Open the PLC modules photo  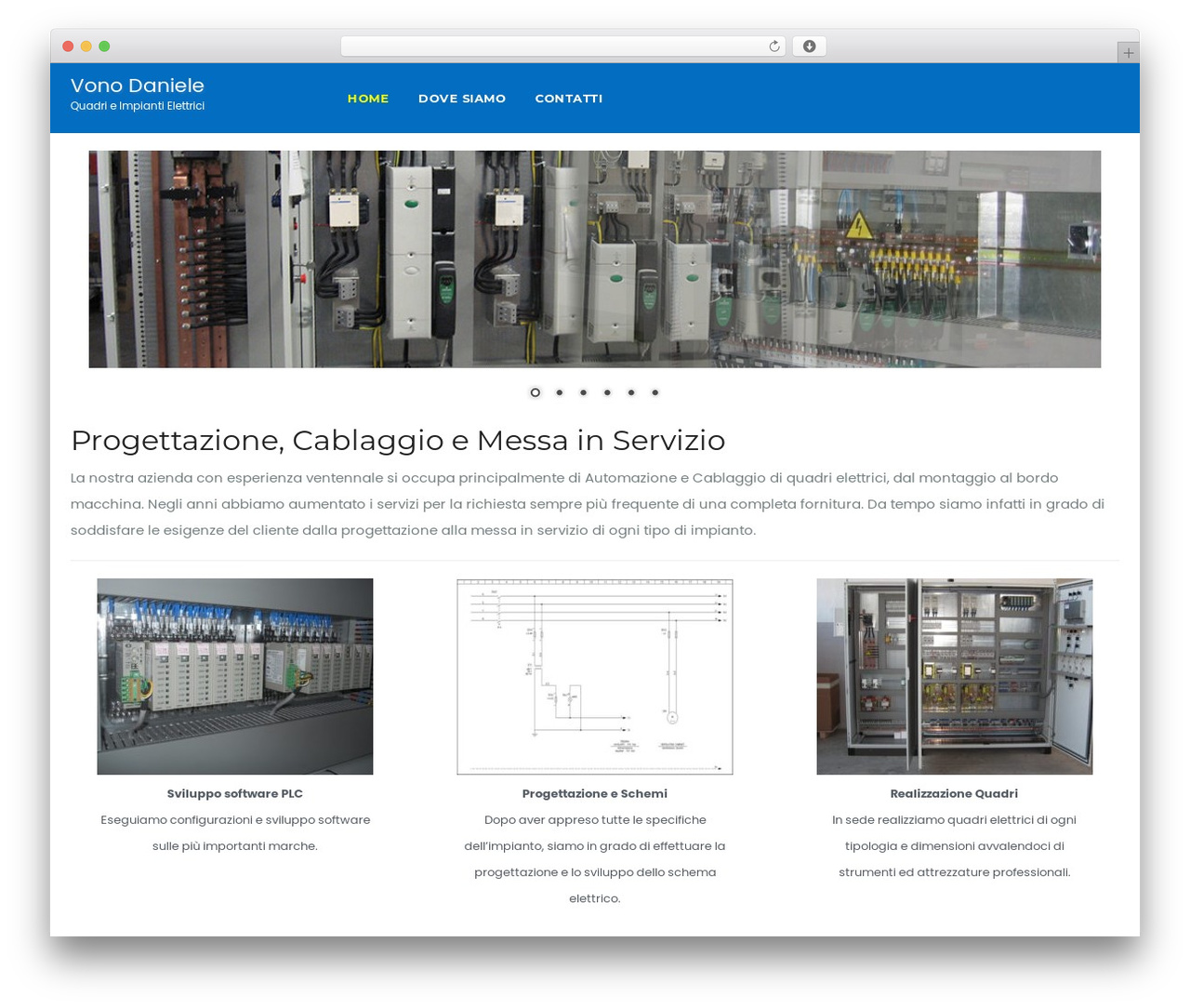[235, 677]
